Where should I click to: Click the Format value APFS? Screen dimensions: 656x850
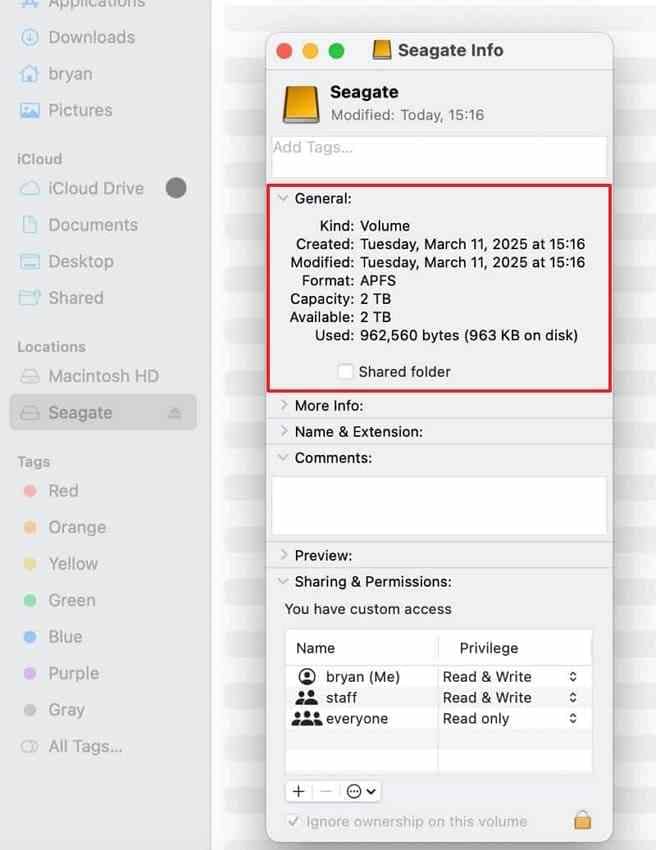click(378, 280)
